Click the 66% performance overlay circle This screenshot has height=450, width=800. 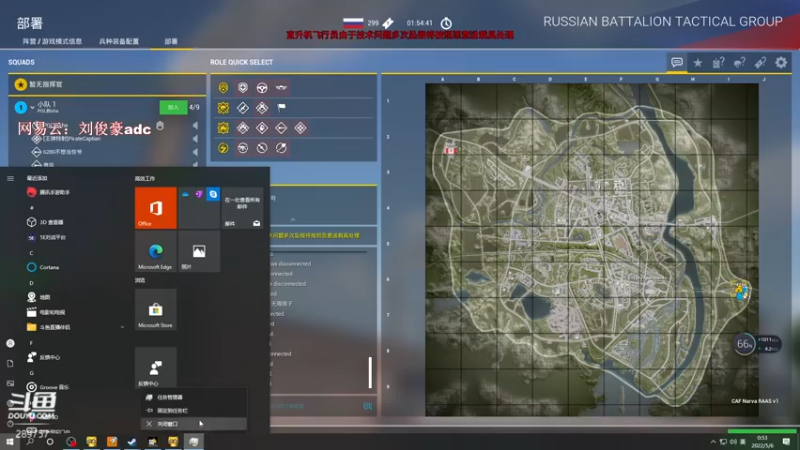[744, 344]
